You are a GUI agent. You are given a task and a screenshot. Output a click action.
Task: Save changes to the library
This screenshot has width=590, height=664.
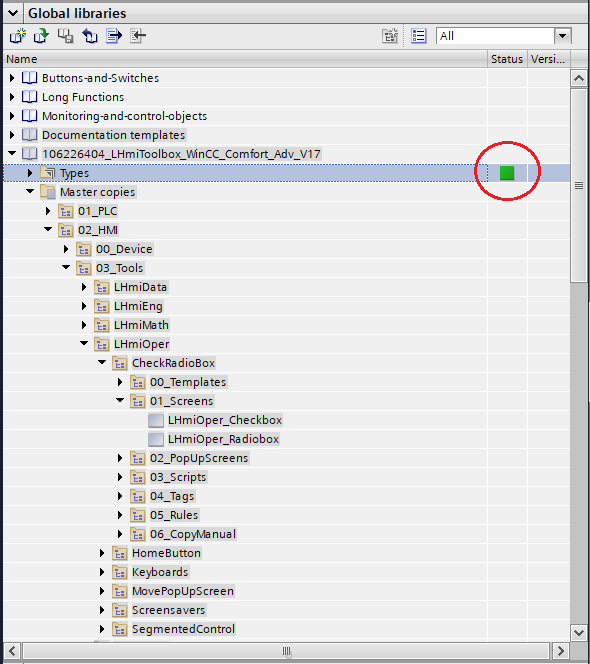65,36
